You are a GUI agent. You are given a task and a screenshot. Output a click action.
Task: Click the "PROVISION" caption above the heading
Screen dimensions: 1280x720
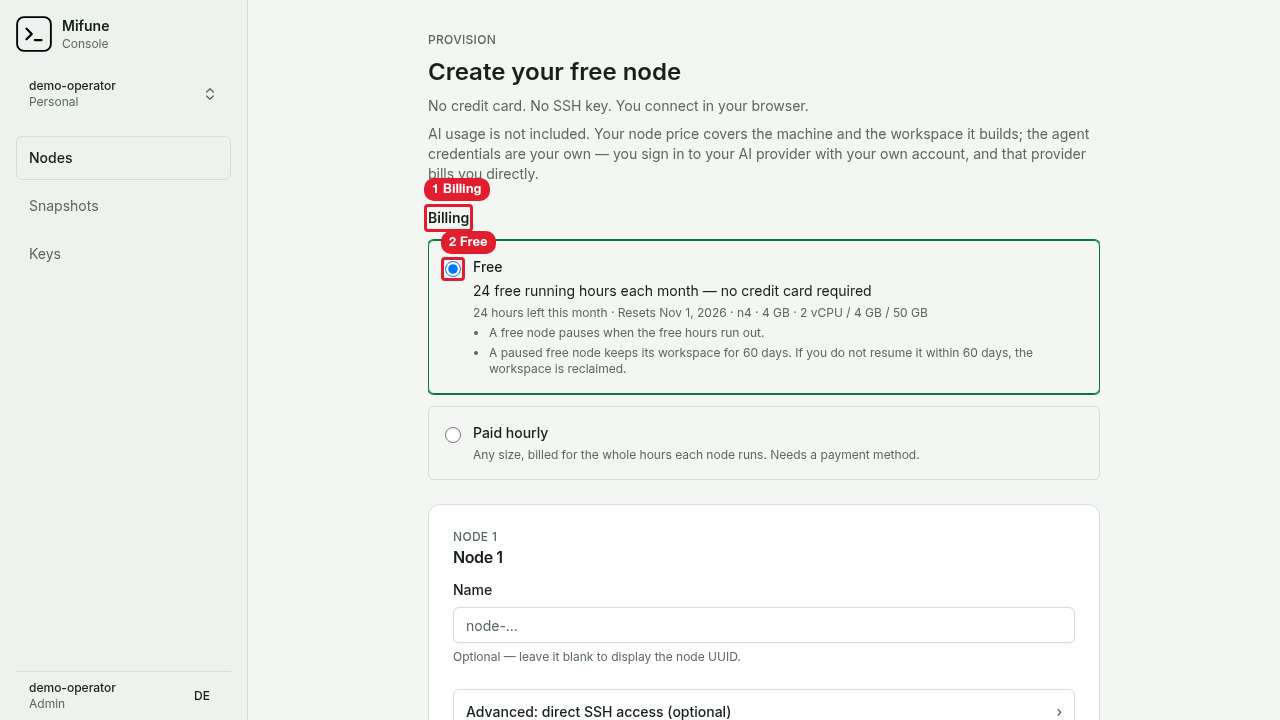[462, 40]
